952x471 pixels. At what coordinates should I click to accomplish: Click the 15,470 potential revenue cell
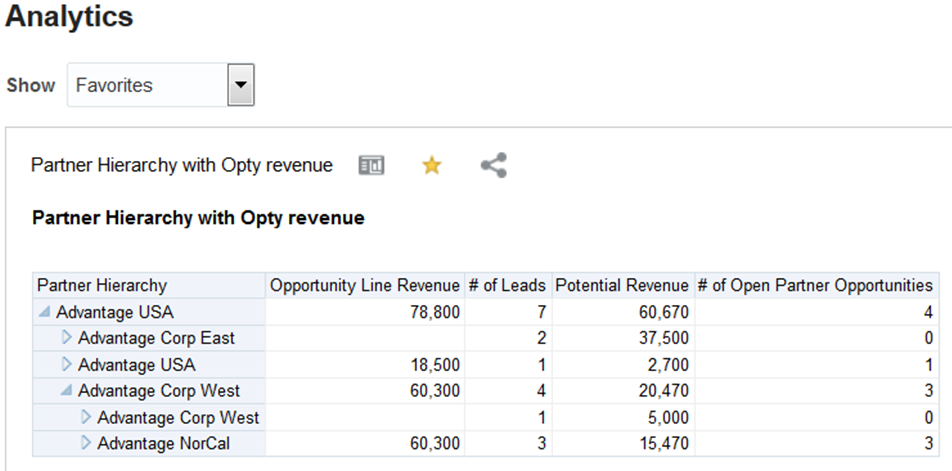point(664,443)
